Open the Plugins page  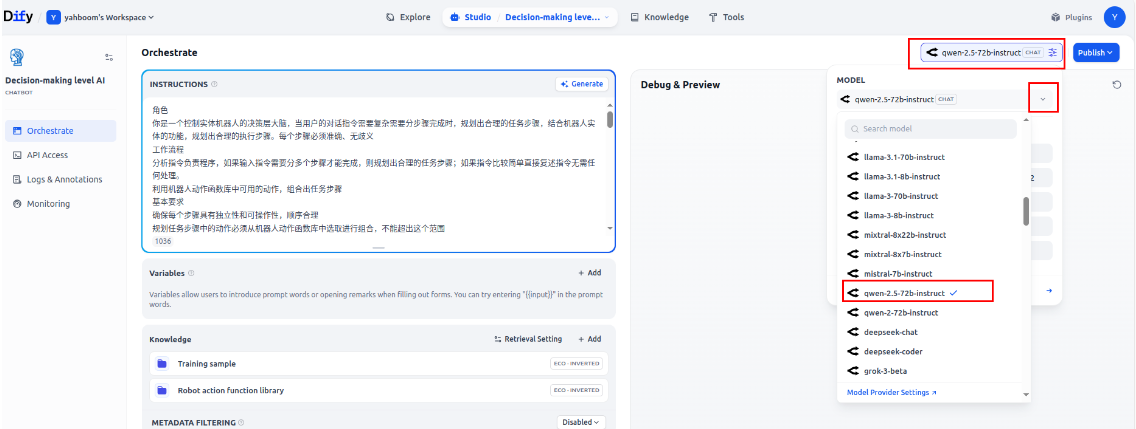(1071, 17)
